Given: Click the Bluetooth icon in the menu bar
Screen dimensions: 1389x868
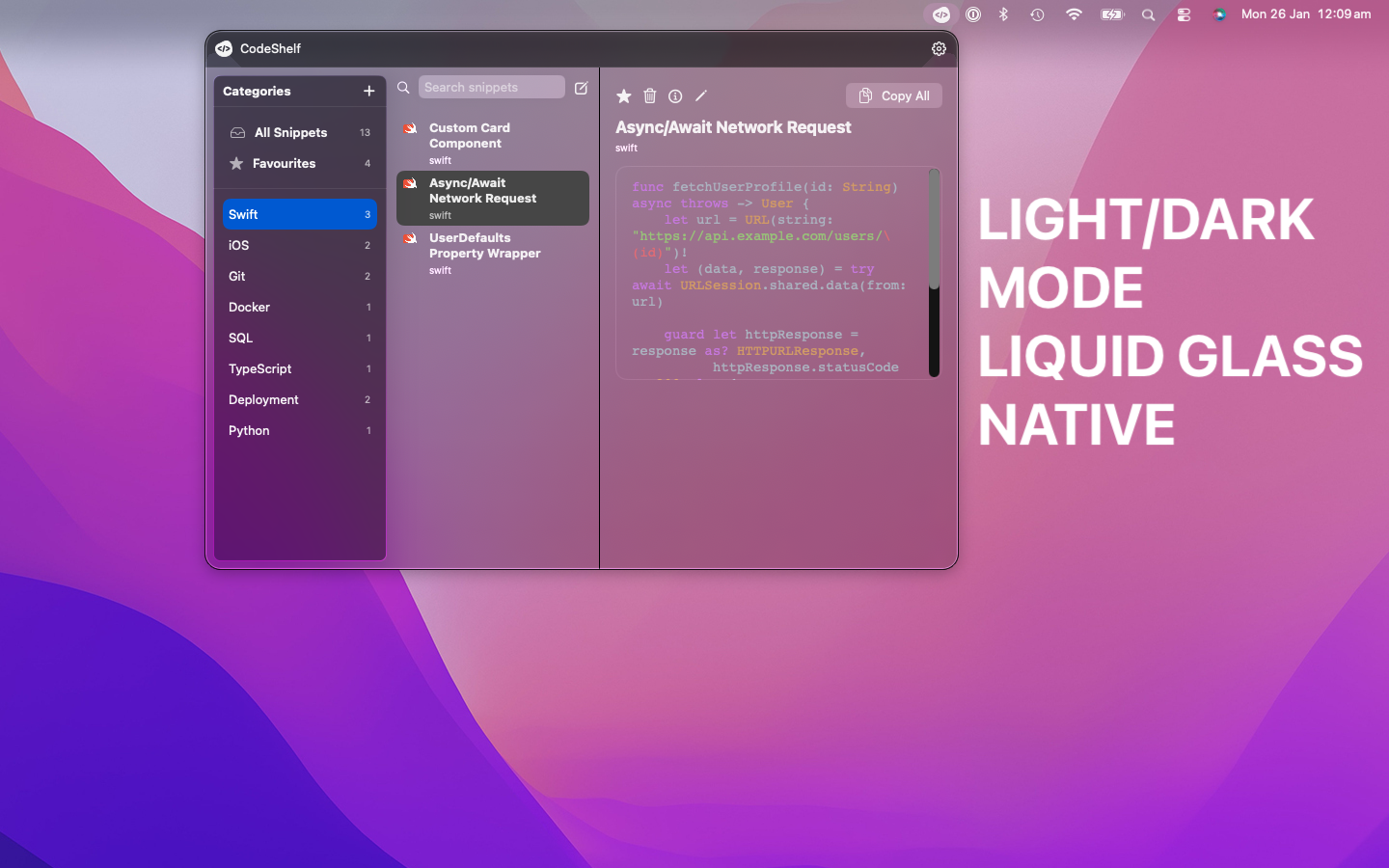Looking at the screenshot, I should [1003, 14].
